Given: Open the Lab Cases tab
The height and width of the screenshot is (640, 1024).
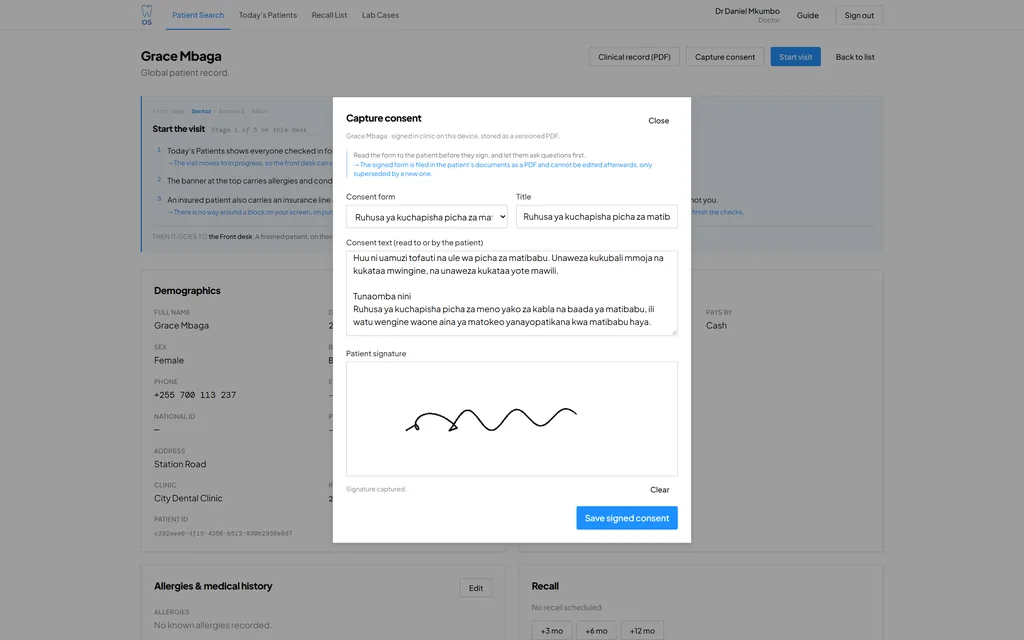Looking at the screenshot, I should click(x=380, y=15).
